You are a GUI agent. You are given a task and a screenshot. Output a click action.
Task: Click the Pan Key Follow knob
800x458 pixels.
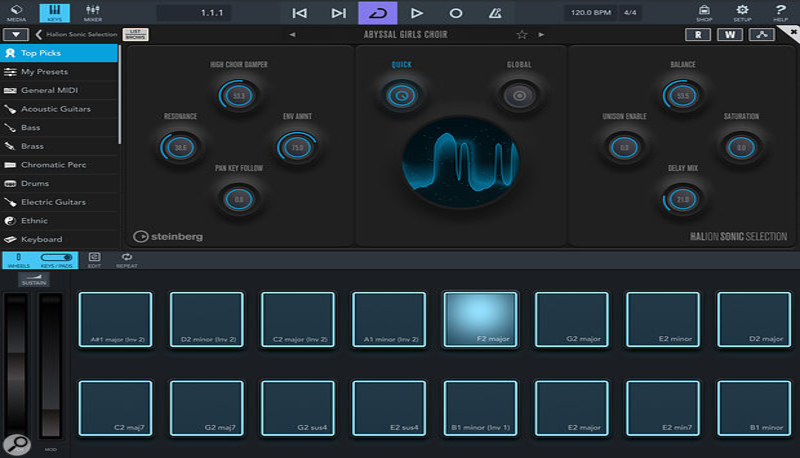click(x=238, y=199)
